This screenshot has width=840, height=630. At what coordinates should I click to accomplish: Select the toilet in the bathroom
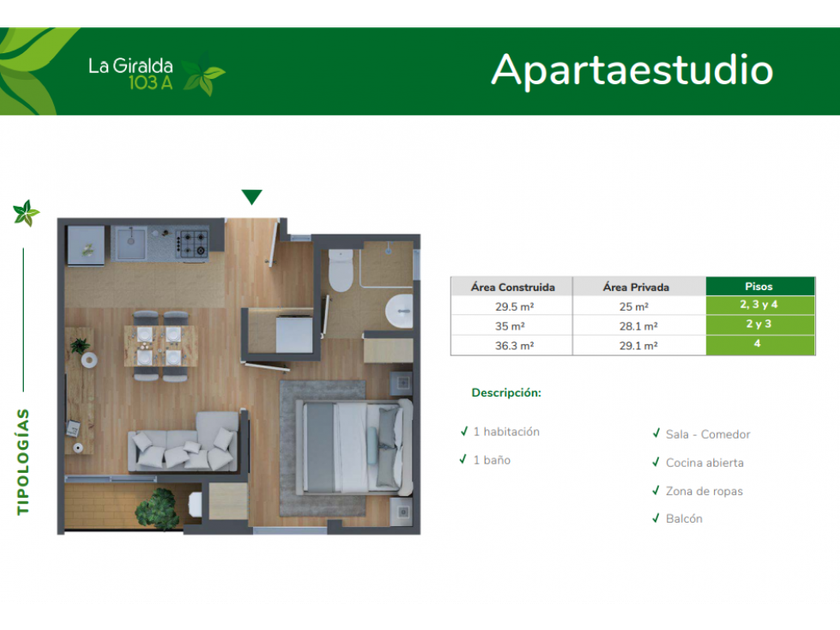[341, 270]
